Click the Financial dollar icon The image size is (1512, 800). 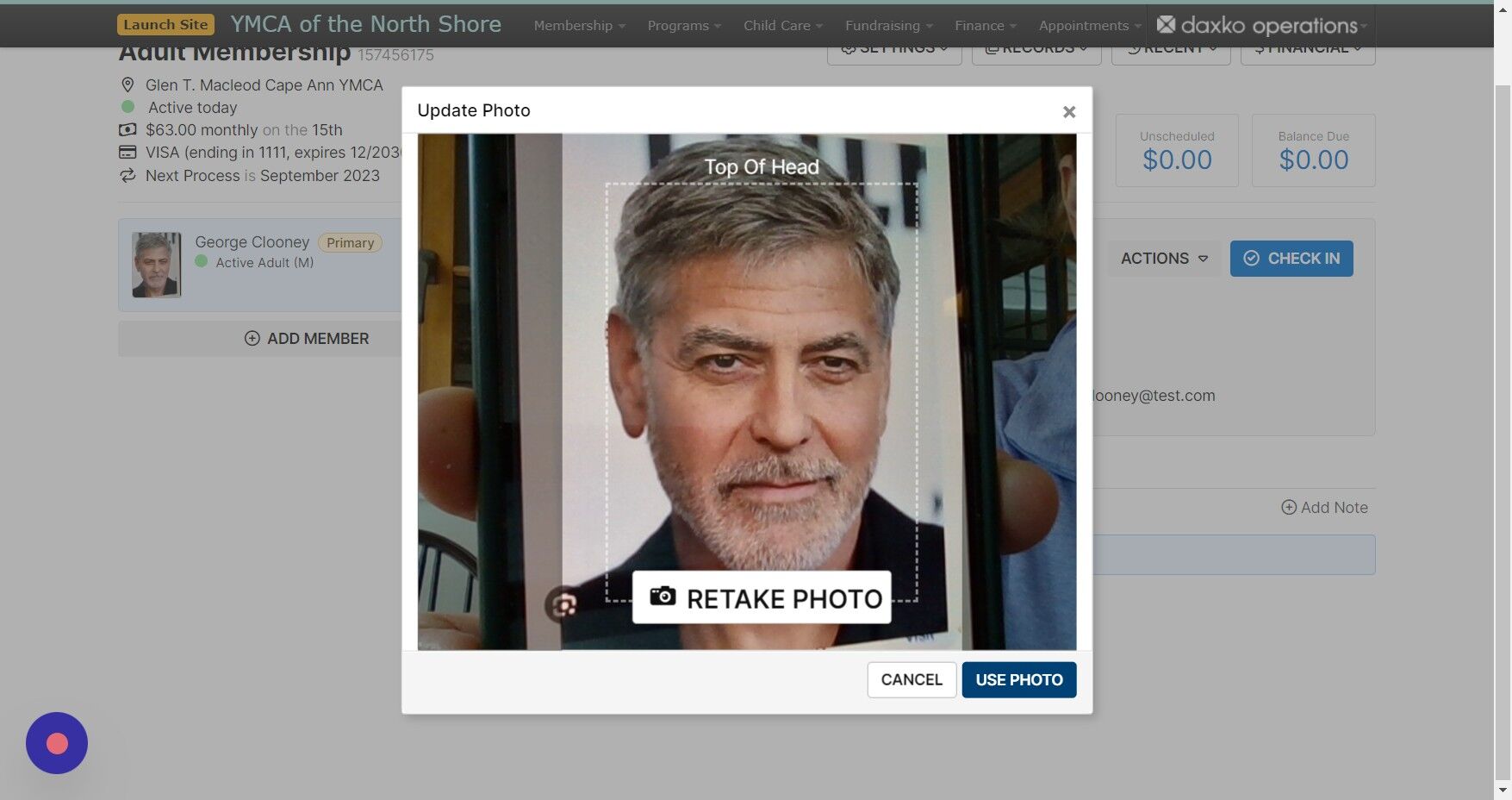pyautogui.click(x=1260, y=47)
